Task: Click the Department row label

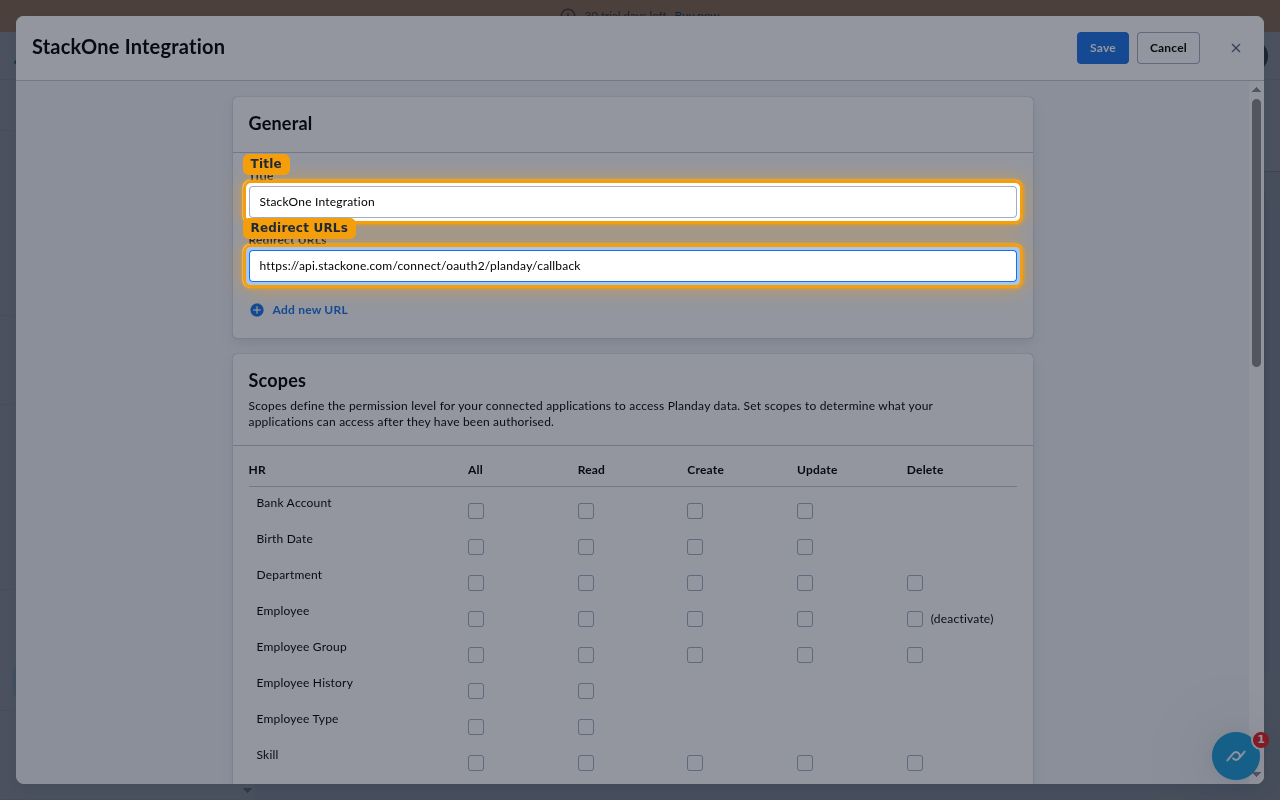Action: (289, 575)
